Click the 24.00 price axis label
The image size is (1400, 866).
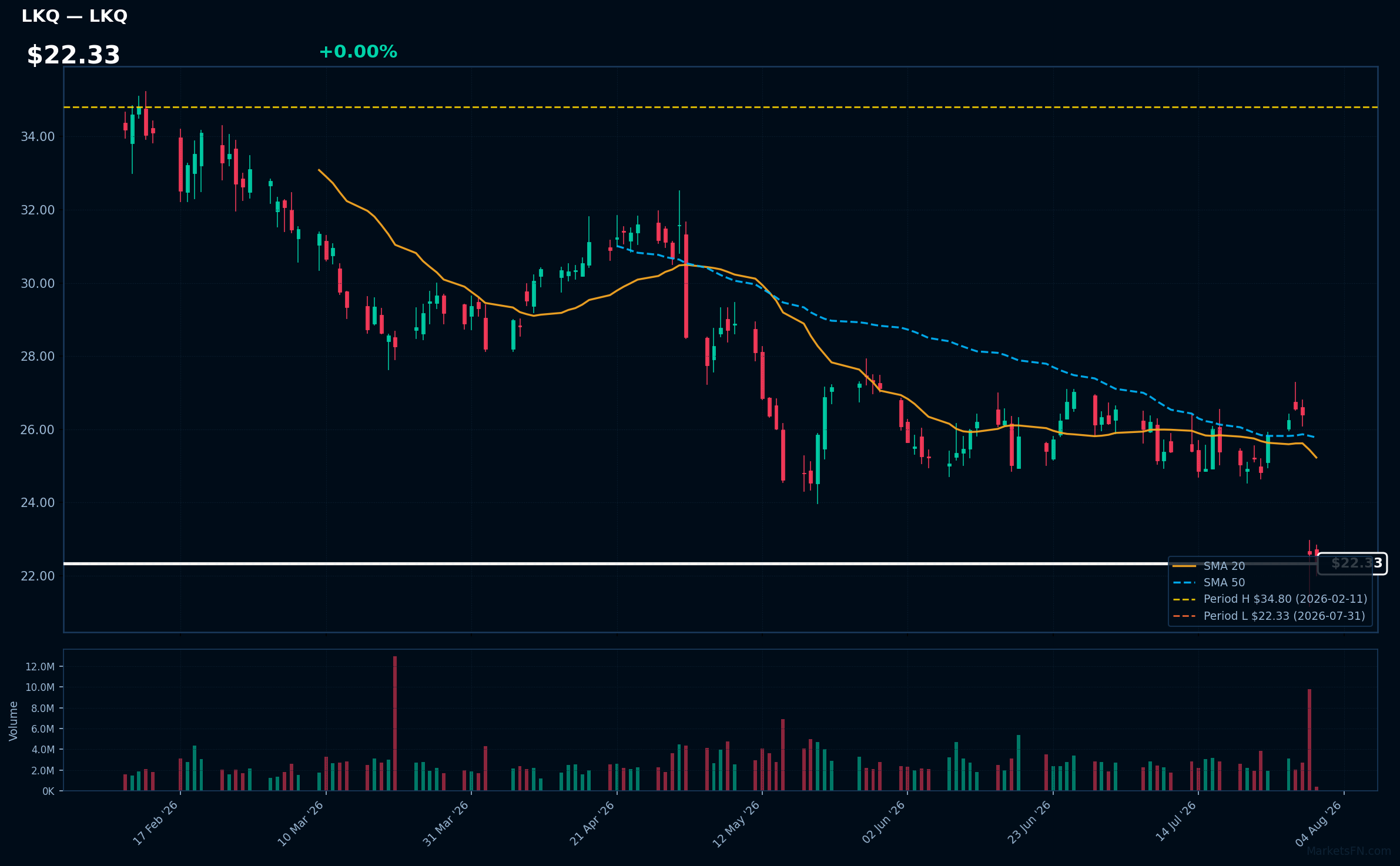(38, 503)
